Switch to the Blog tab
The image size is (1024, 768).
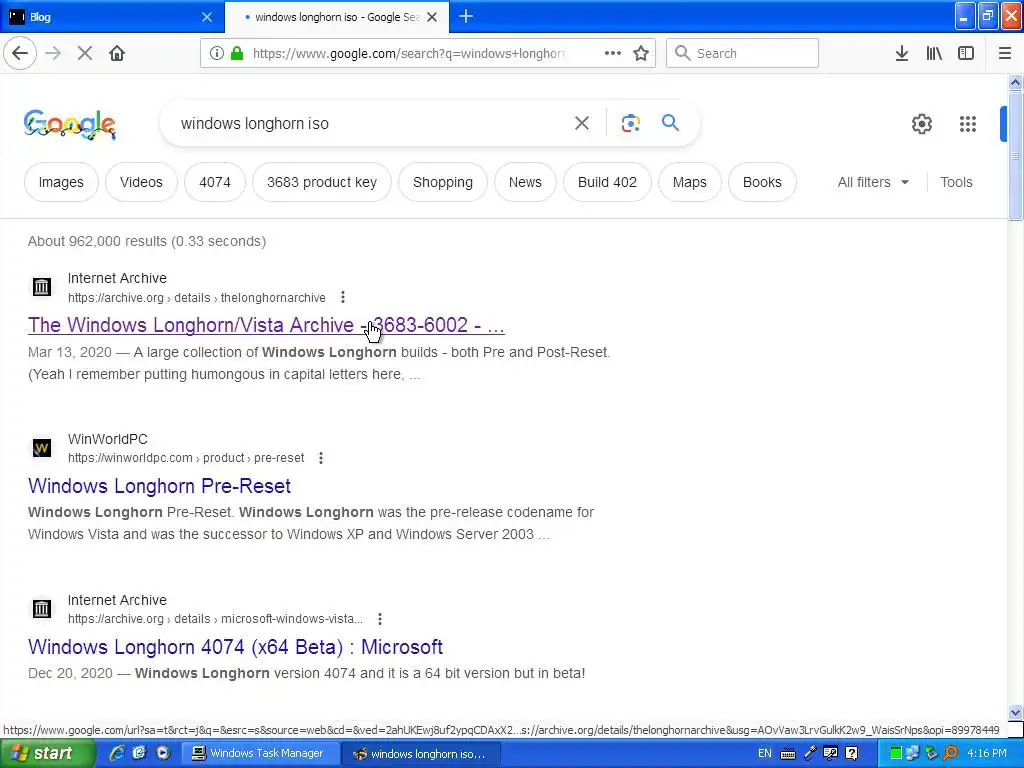(112, 17)
